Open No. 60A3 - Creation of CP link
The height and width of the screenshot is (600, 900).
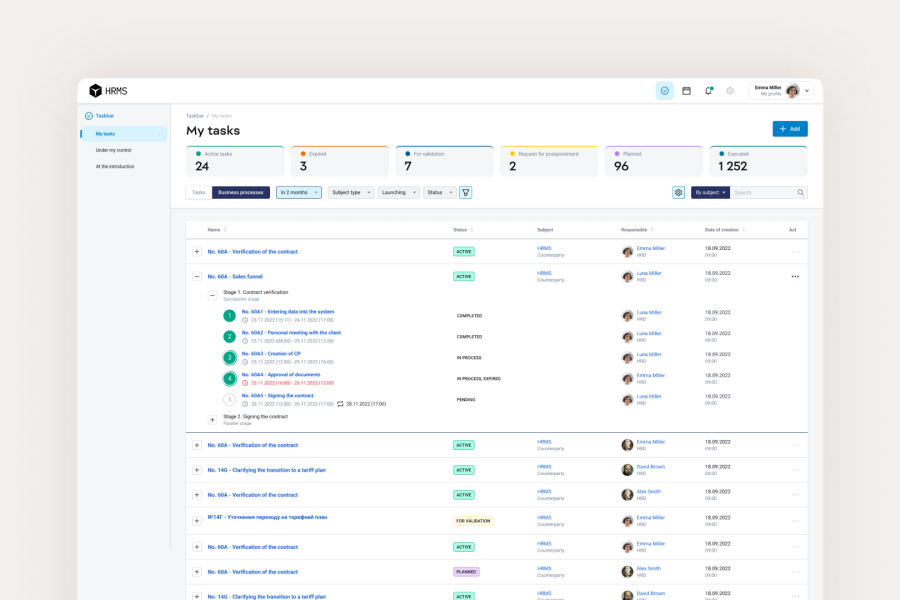click(x=271, y=353)
